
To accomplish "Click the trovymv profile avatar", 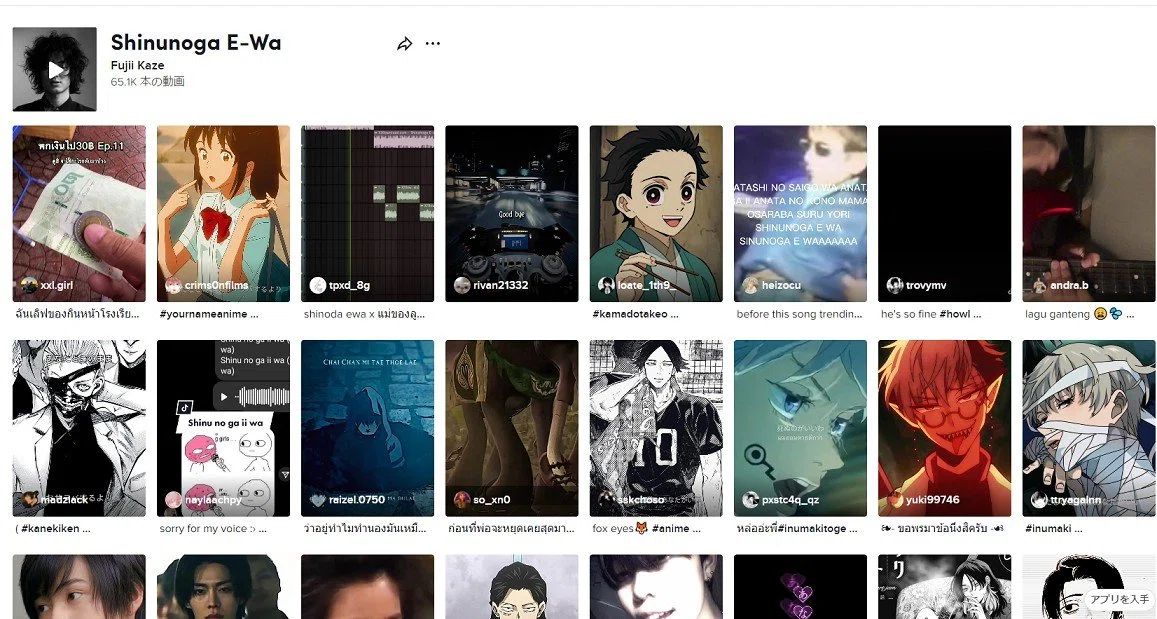I will pos(894,285).
